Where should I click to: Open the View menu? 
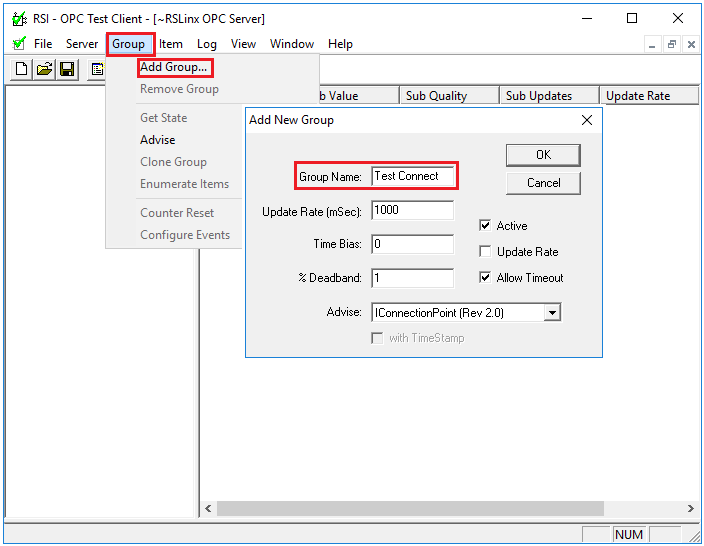point(243,44)
